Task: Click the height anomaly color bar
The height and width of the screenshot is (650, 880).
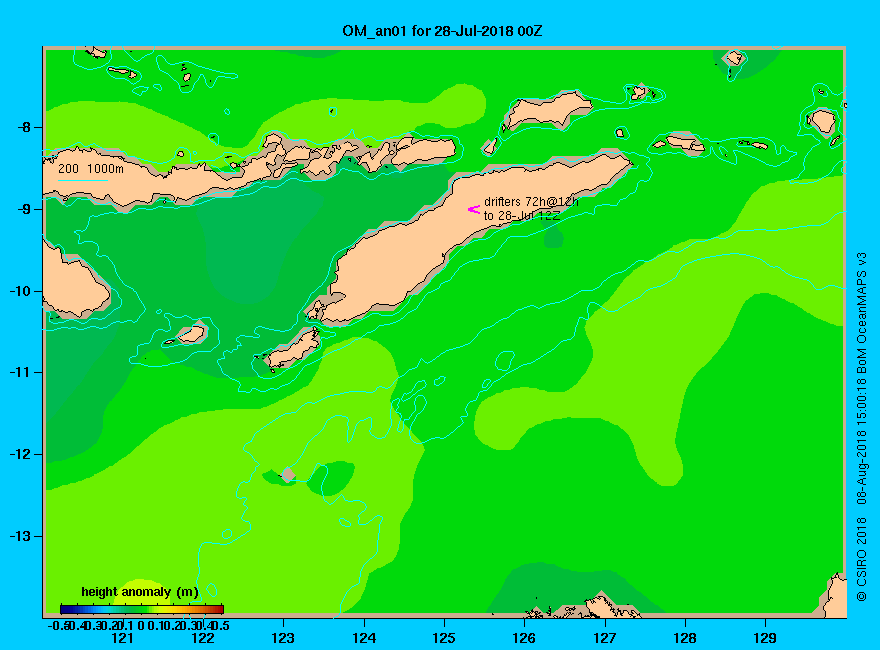Action: tap(142, 609)
